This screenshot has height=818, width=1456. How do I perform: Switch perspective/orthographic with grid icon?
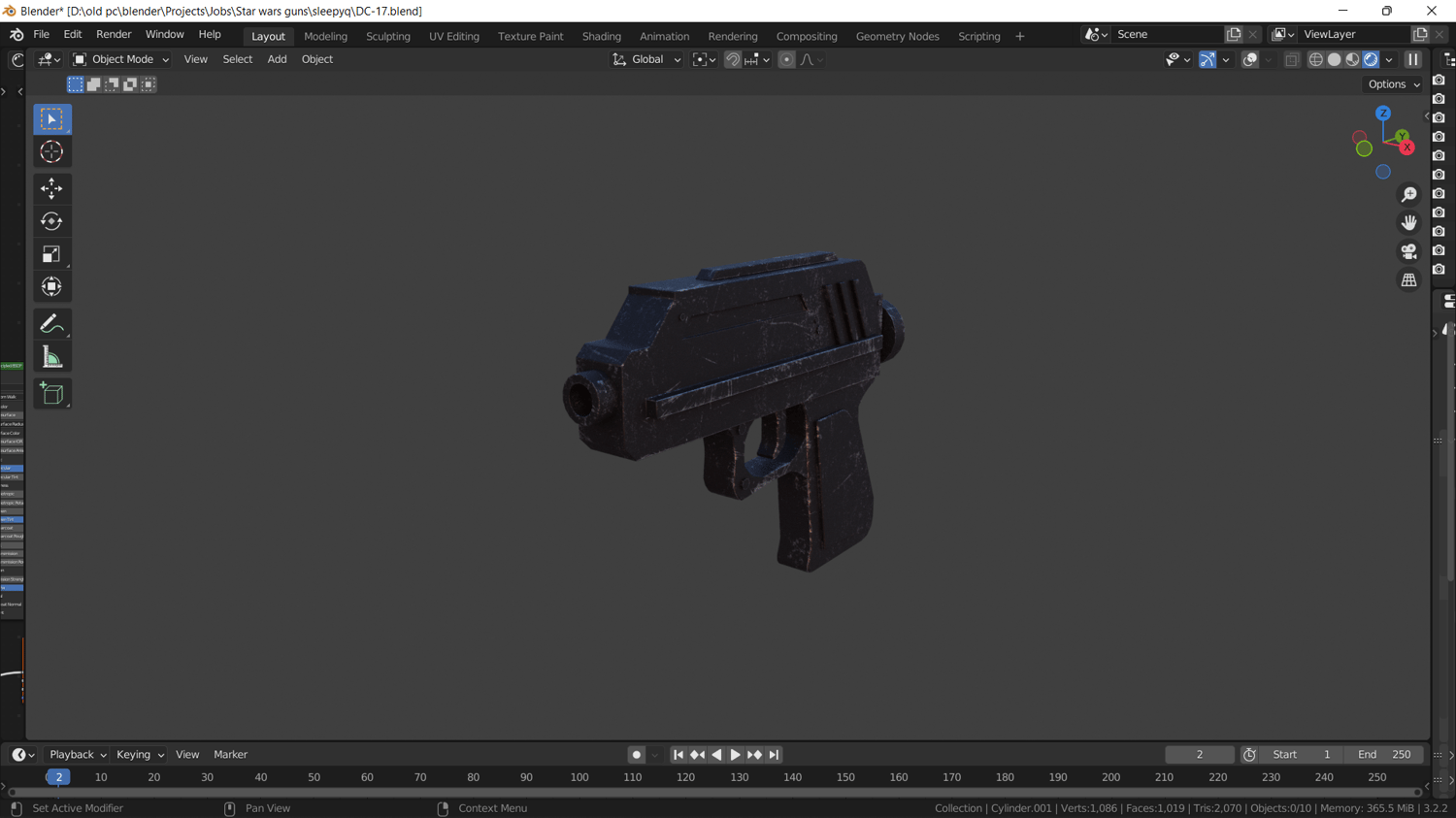(x=1408, y=280)
